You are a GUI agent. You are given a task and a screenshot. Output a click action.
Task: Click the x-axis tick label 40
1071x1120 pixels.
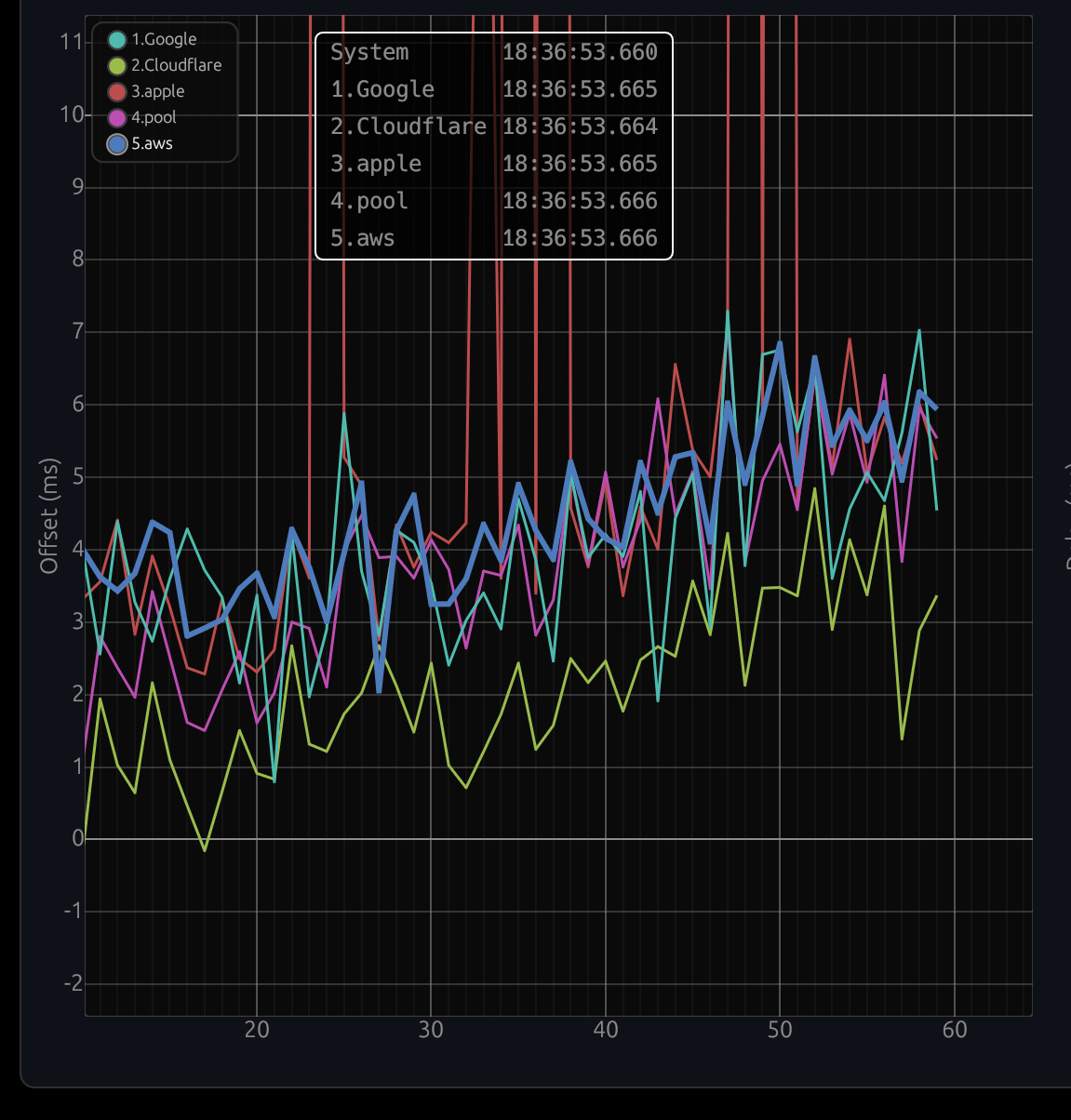tap(605, 1030)
